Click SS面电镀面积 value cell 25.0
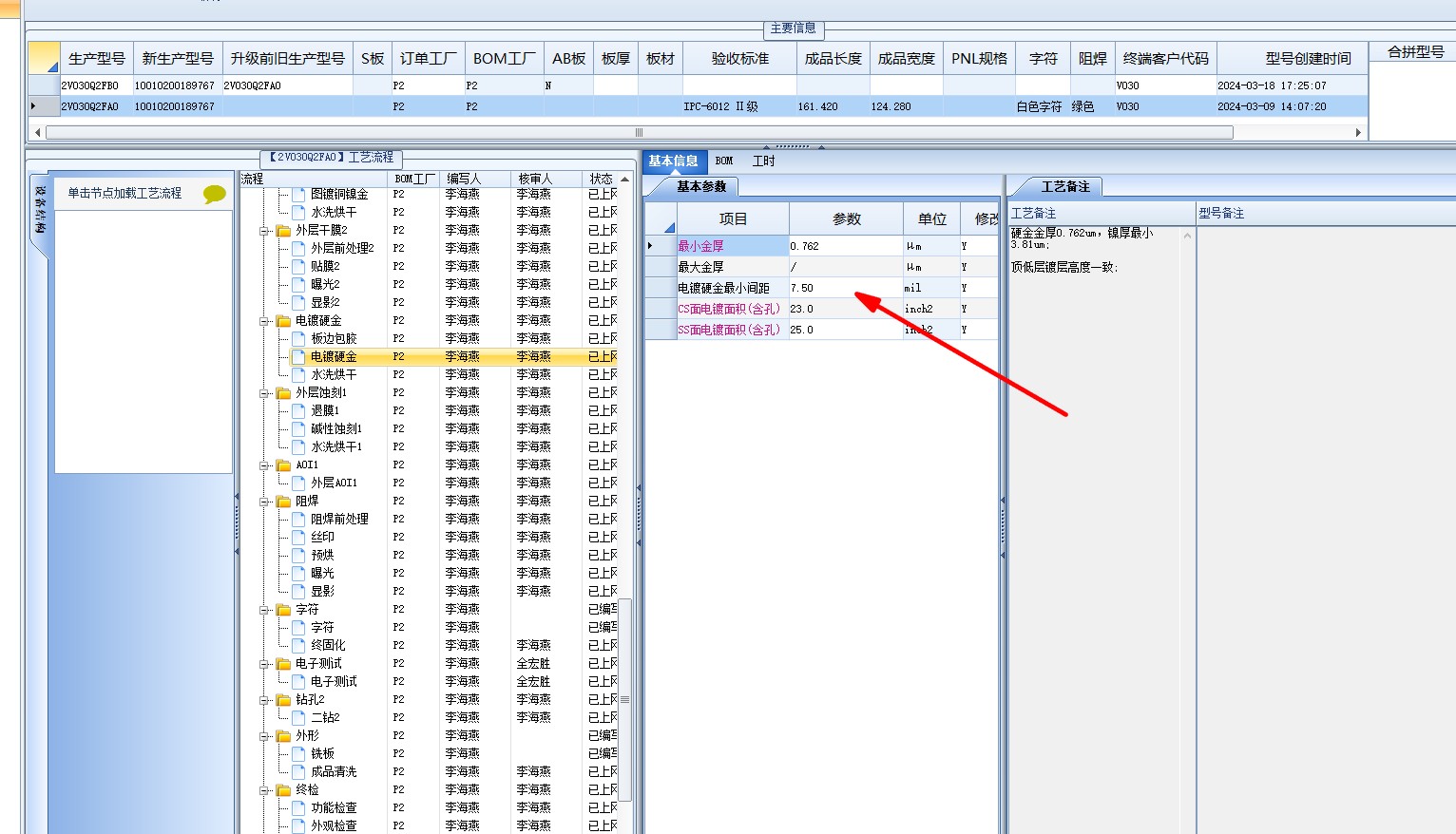Screen dimensions: 1456x834 pos(845,330)
